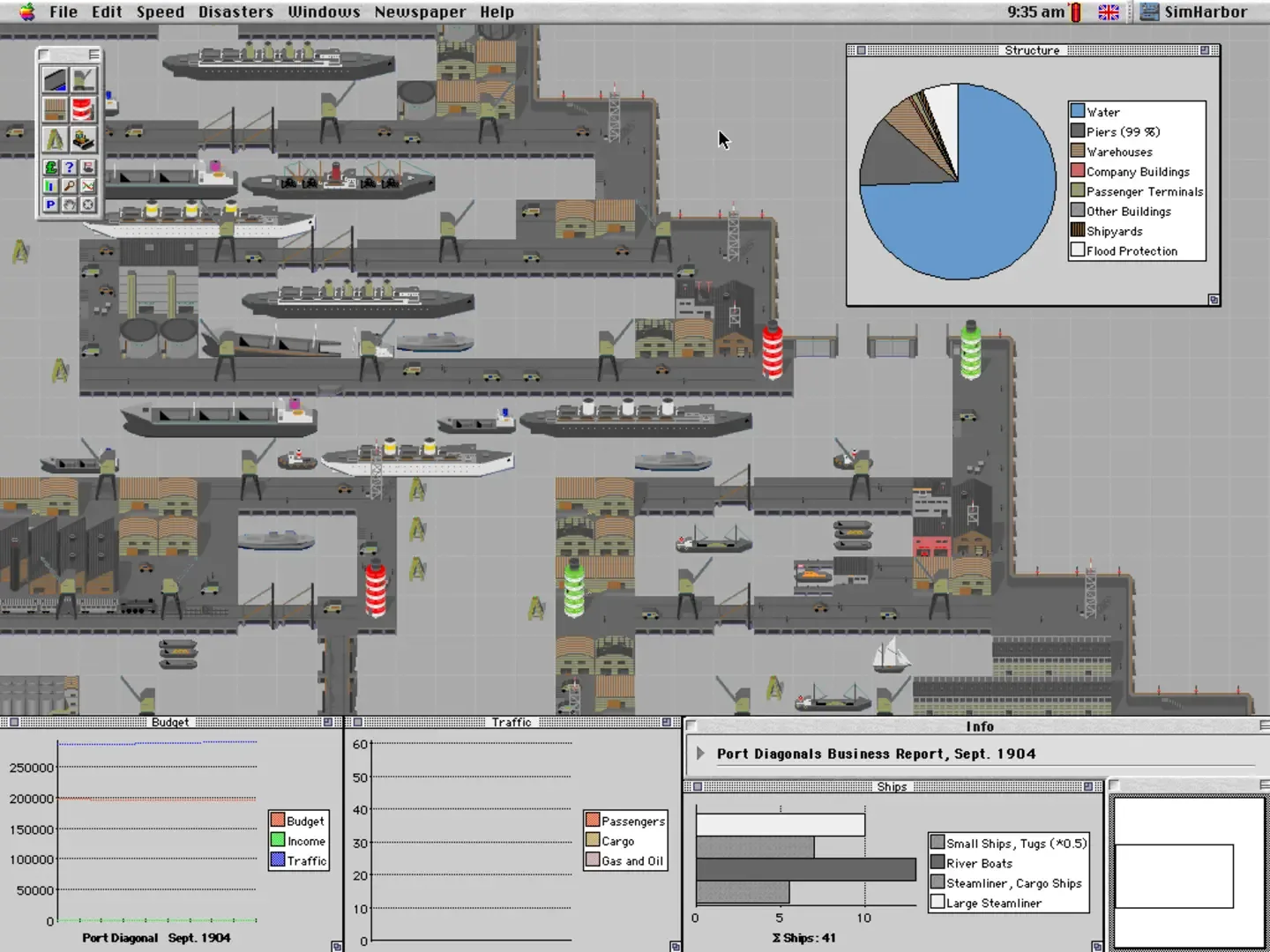The width and height of the screenshot is (1270, 952).
Task: Collapse the tool palette using its stripes box
Action: (93, 55)
